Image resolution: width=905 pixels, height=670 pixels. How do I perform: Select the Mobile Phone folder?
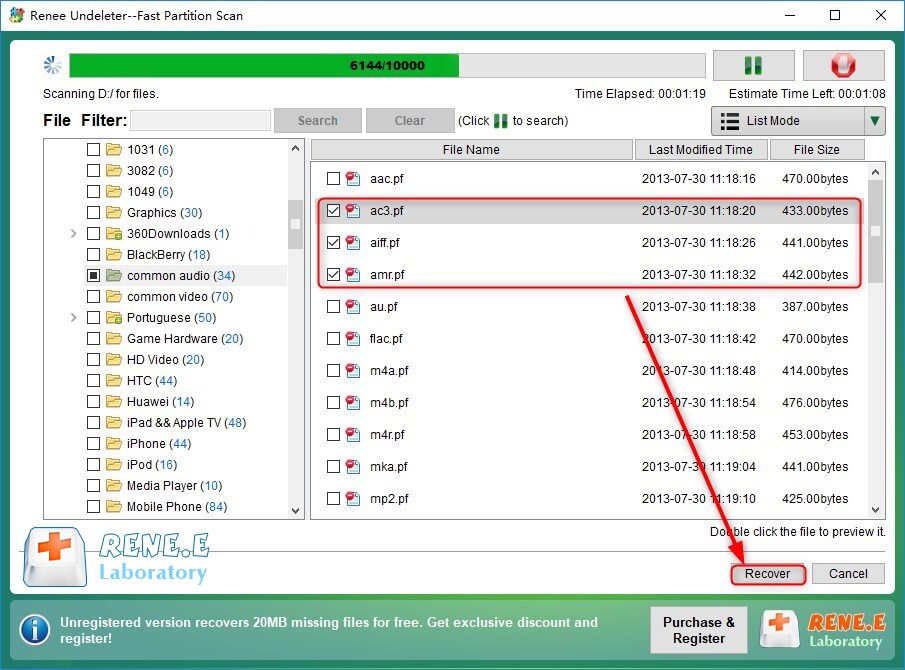[177, 507]
